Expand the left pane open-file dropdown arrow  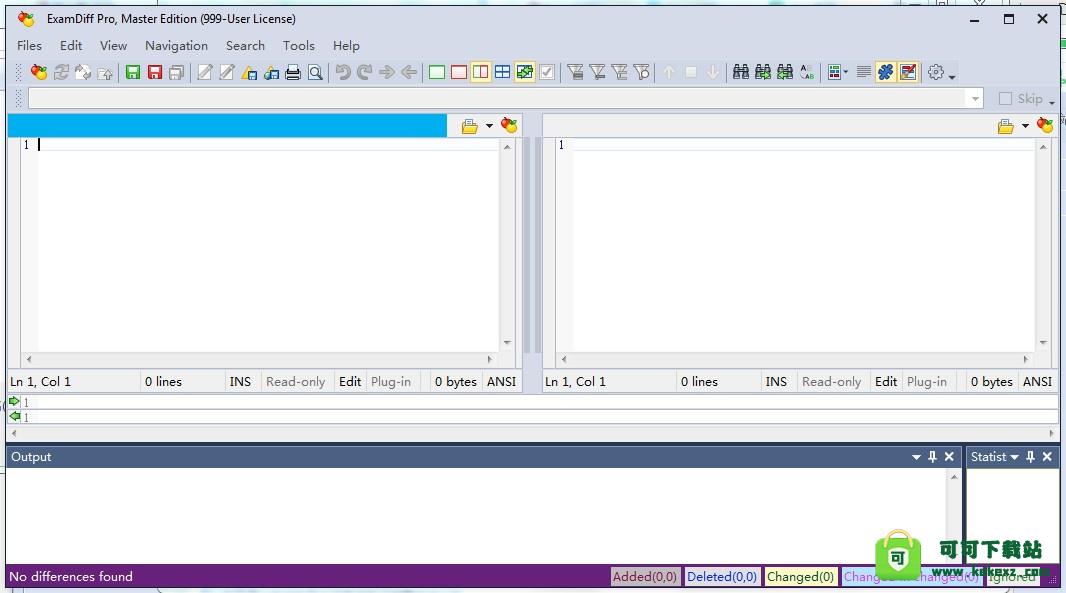click(x=489, y=126)
